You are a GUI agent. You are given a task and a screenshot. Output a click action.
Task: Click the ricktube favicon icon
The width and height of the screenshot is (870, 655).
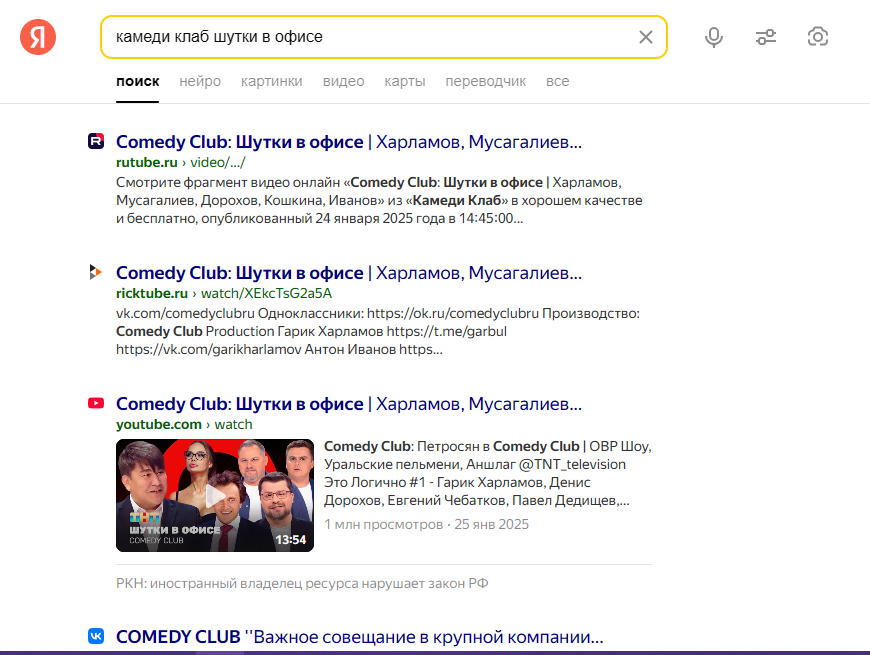[96, 272]
